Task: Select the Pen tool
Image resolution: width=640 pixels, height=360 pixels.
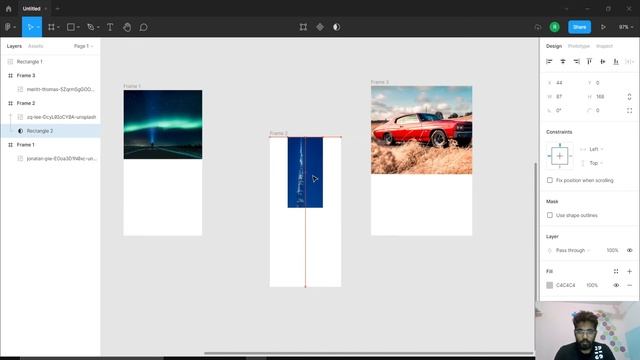Action: 91,27
